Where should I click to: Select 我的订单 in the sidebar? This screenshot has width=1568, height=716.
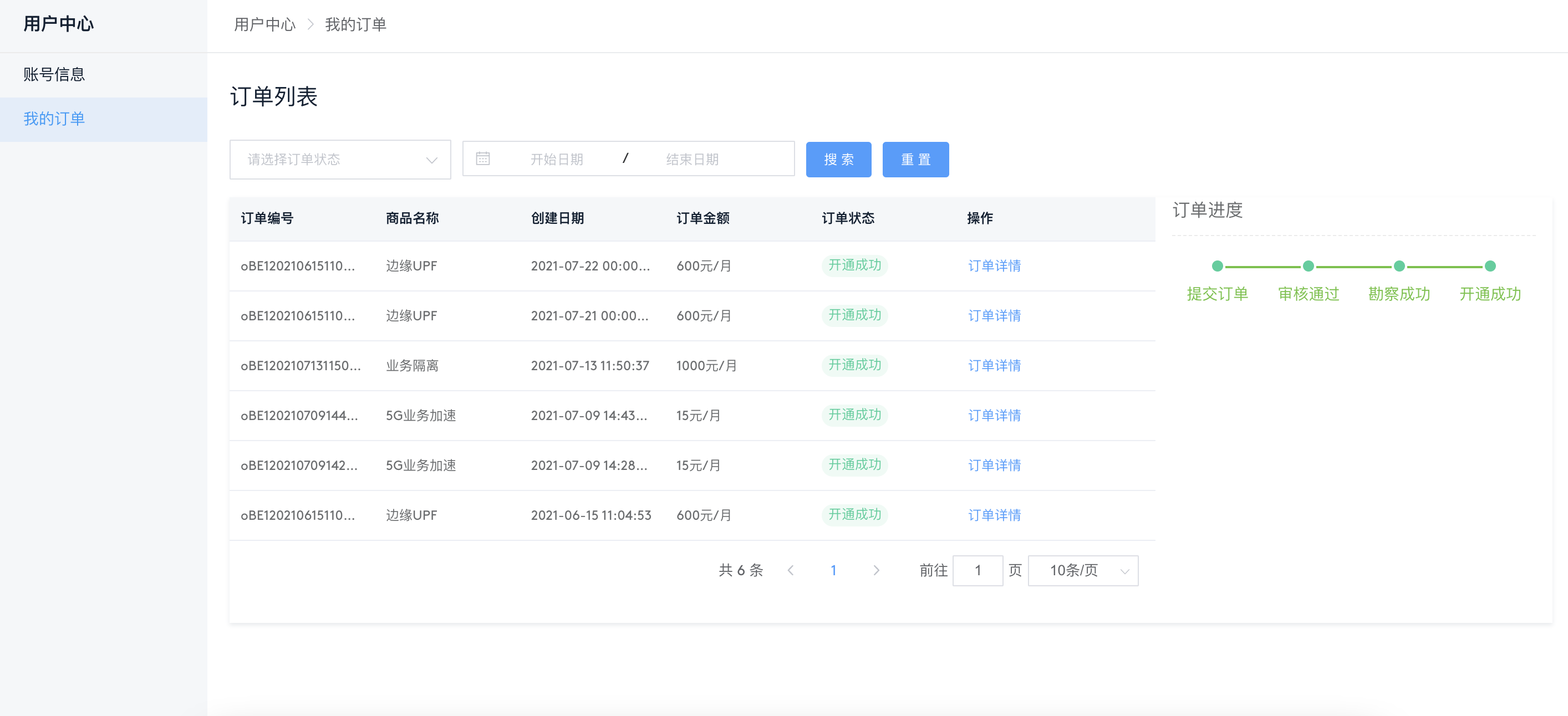(54, 119)
